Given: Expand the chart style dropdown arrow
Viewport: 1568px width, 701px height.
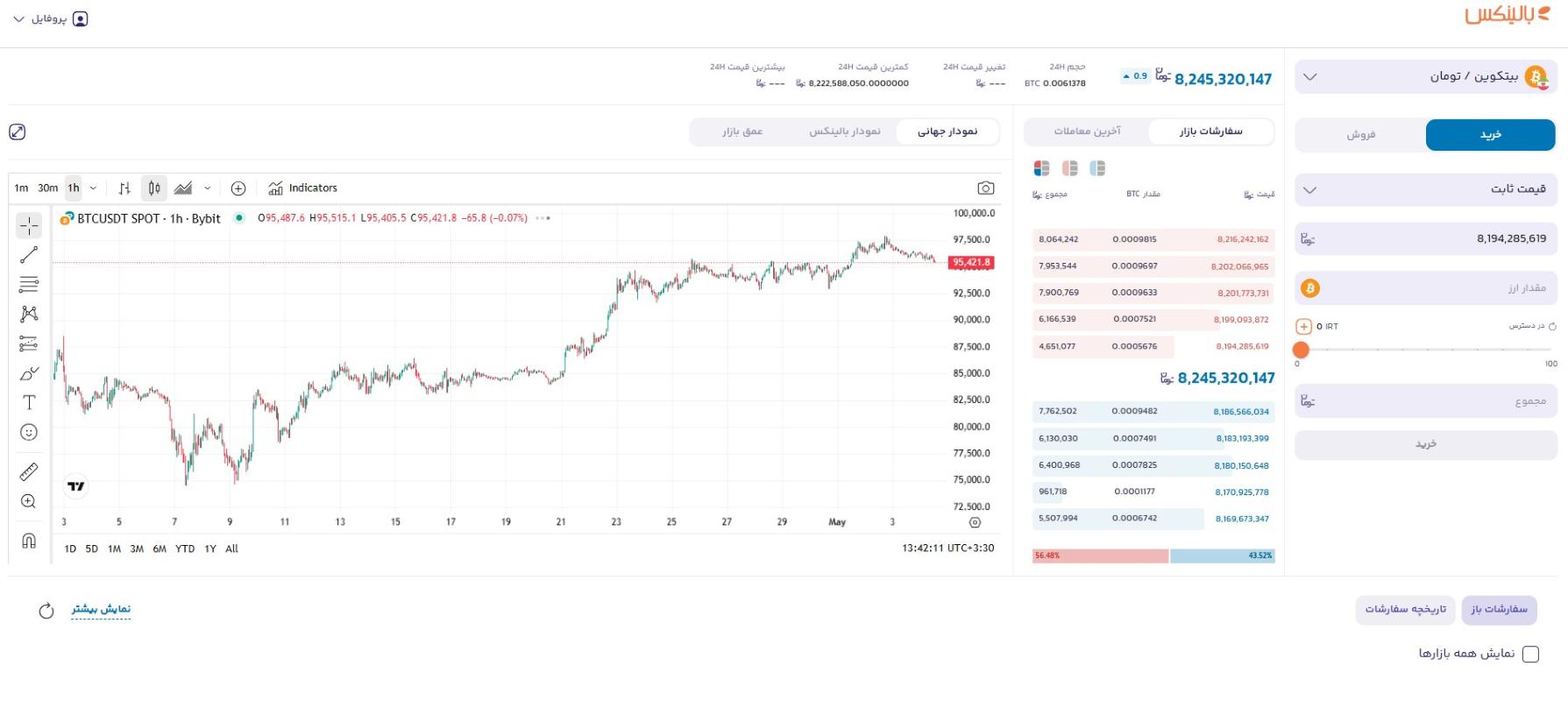Looking at the screenshot, I should 207,188.
